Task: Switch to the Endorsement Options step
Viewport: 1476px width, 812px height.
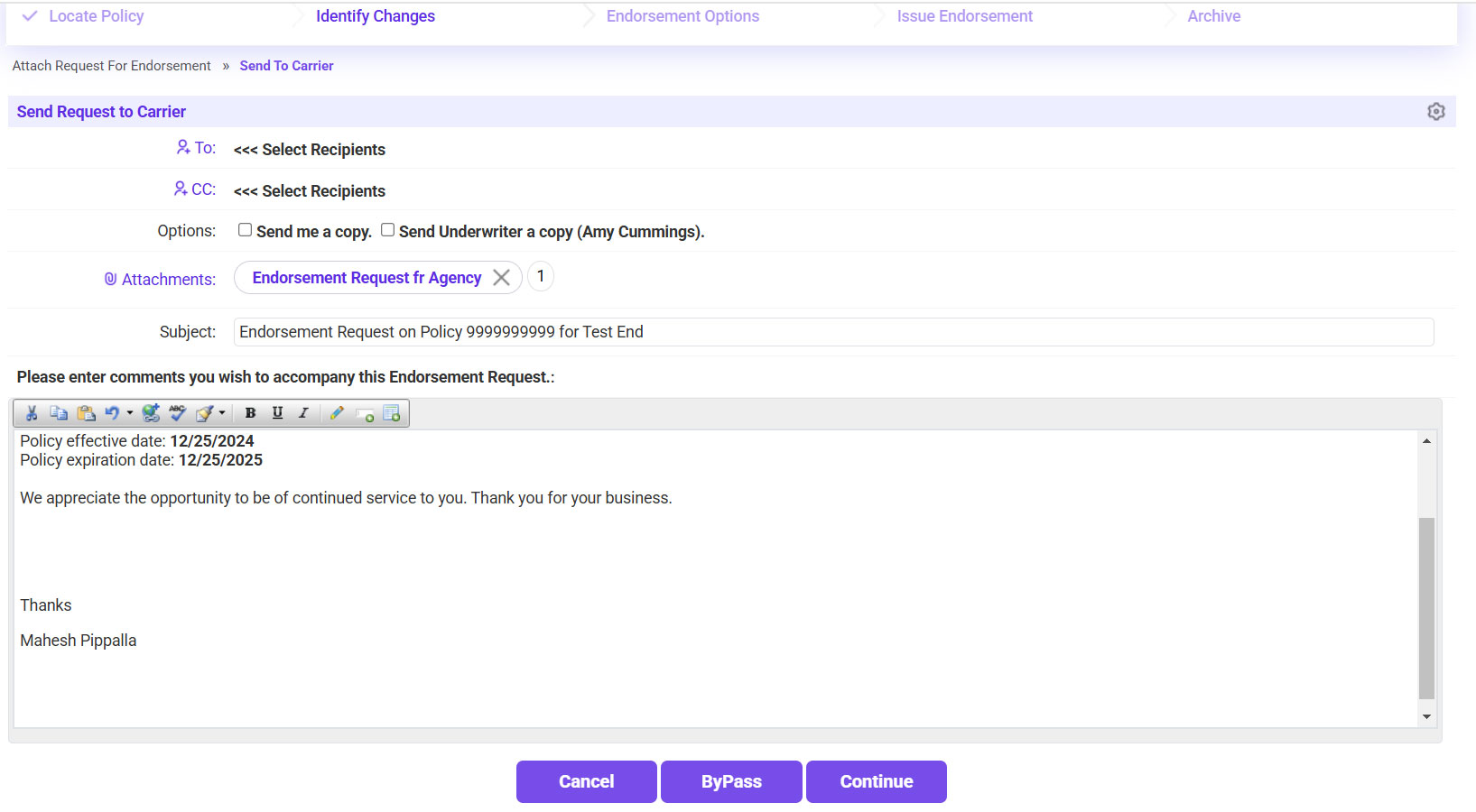Action: (682, 15)
